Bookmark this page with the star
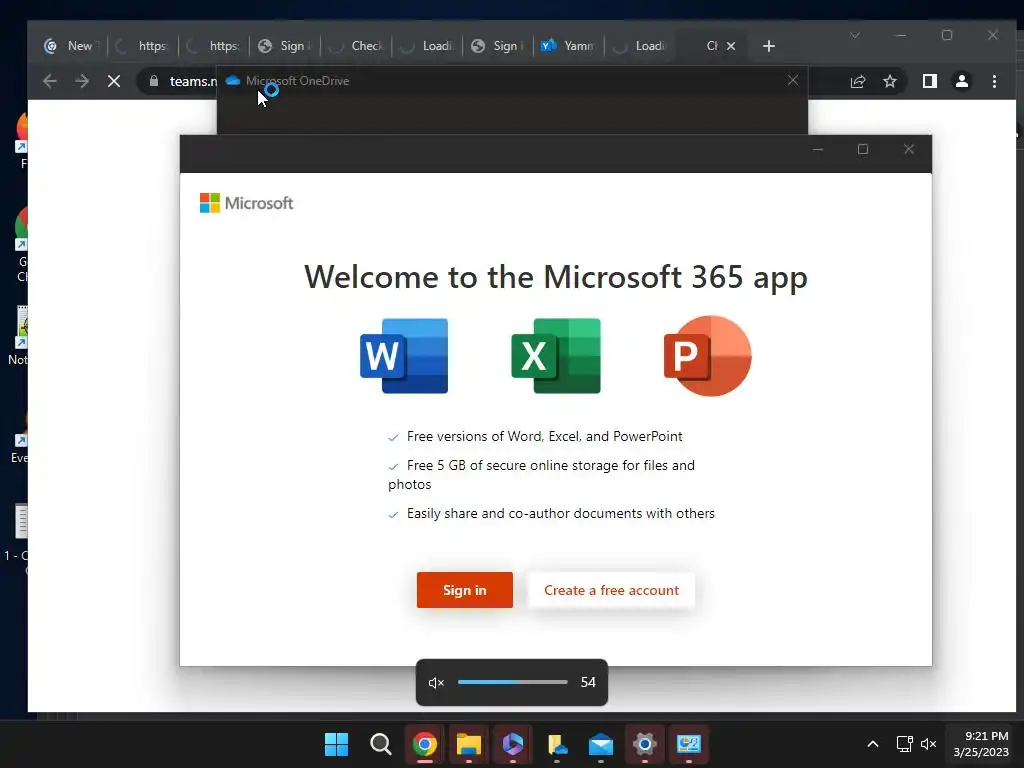1024x768 pixels. click(x=889, y=81)
